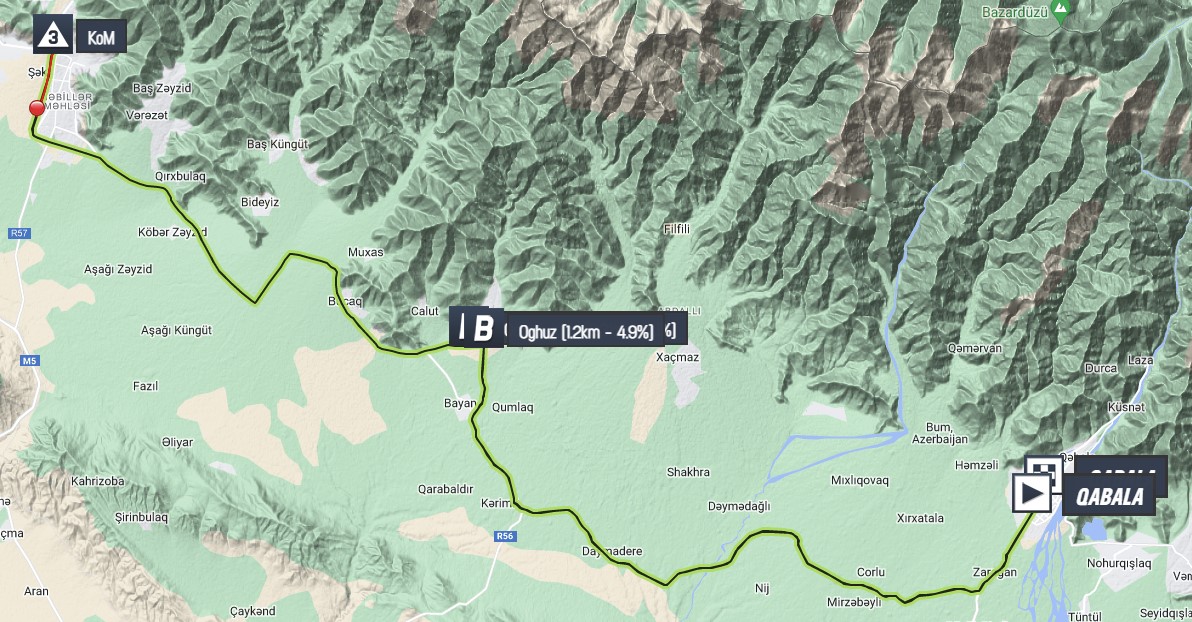This screenshot has width=1192, height=622.
Task: Open the Oghuz (1.2km - 4.9%) label
Action: point(585,332)
